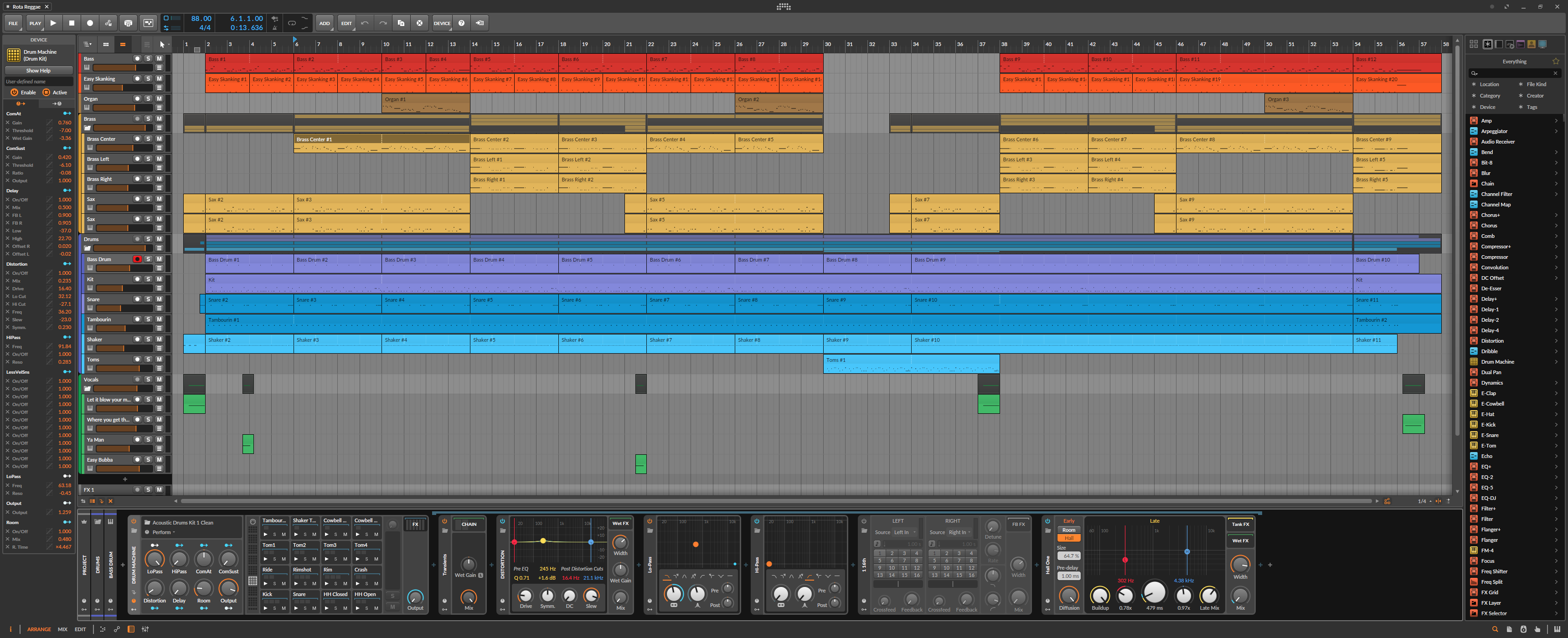The height and width of the screenshot is (638, 1568).
Task: Solo the Bass track
Action: 148,58
